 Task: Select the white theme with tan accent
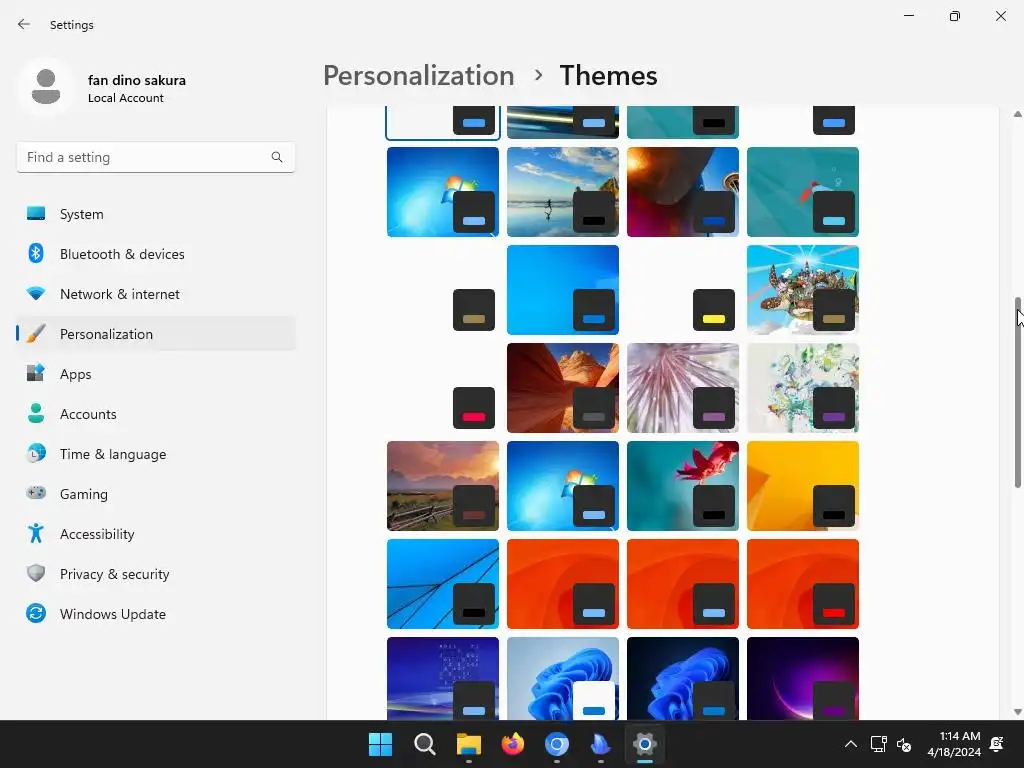tap(442, 290)
